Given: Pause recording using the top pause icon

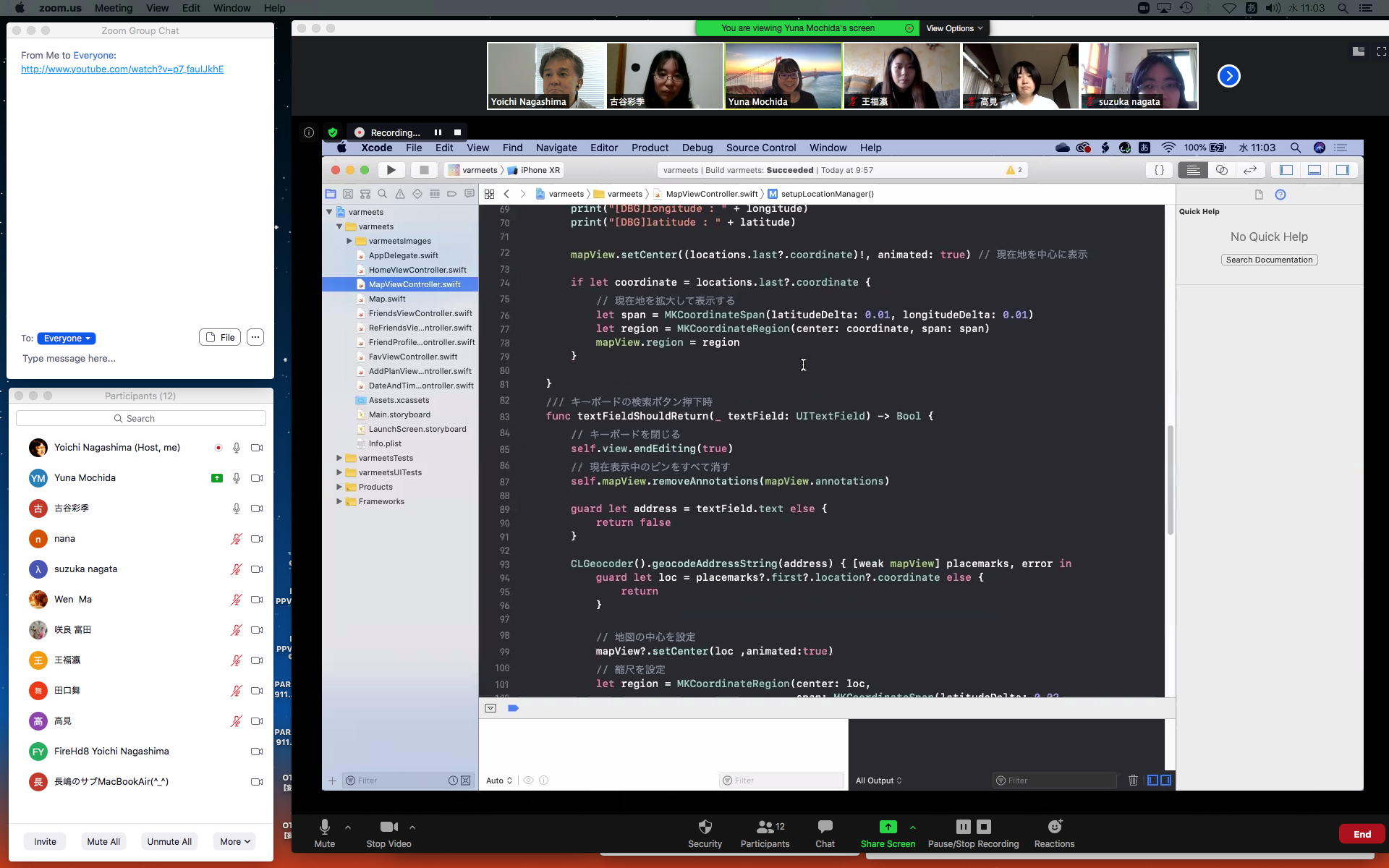Looking at the screenshot, I should pos(438,132).
